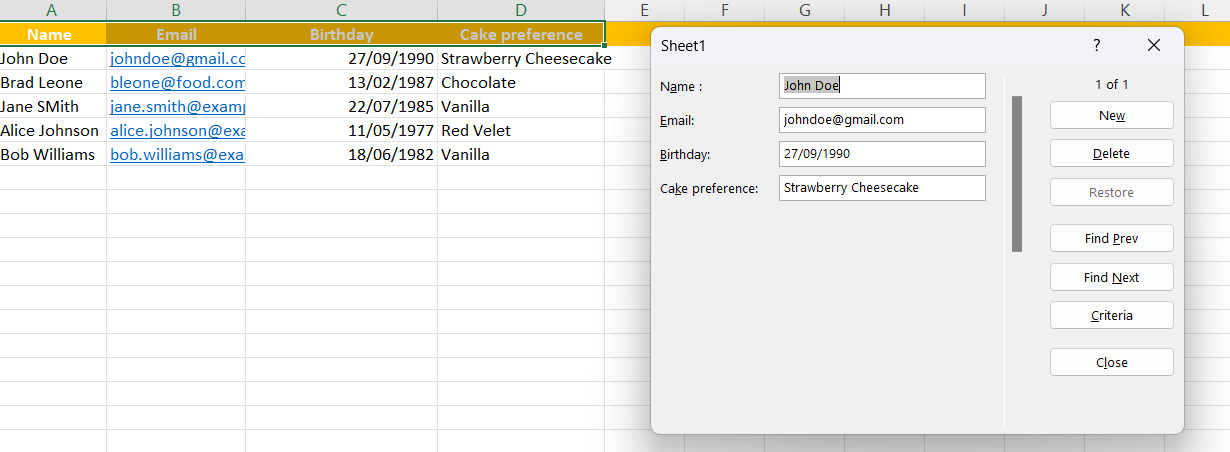
Task: Select column A header
Action: click(52, 10)
